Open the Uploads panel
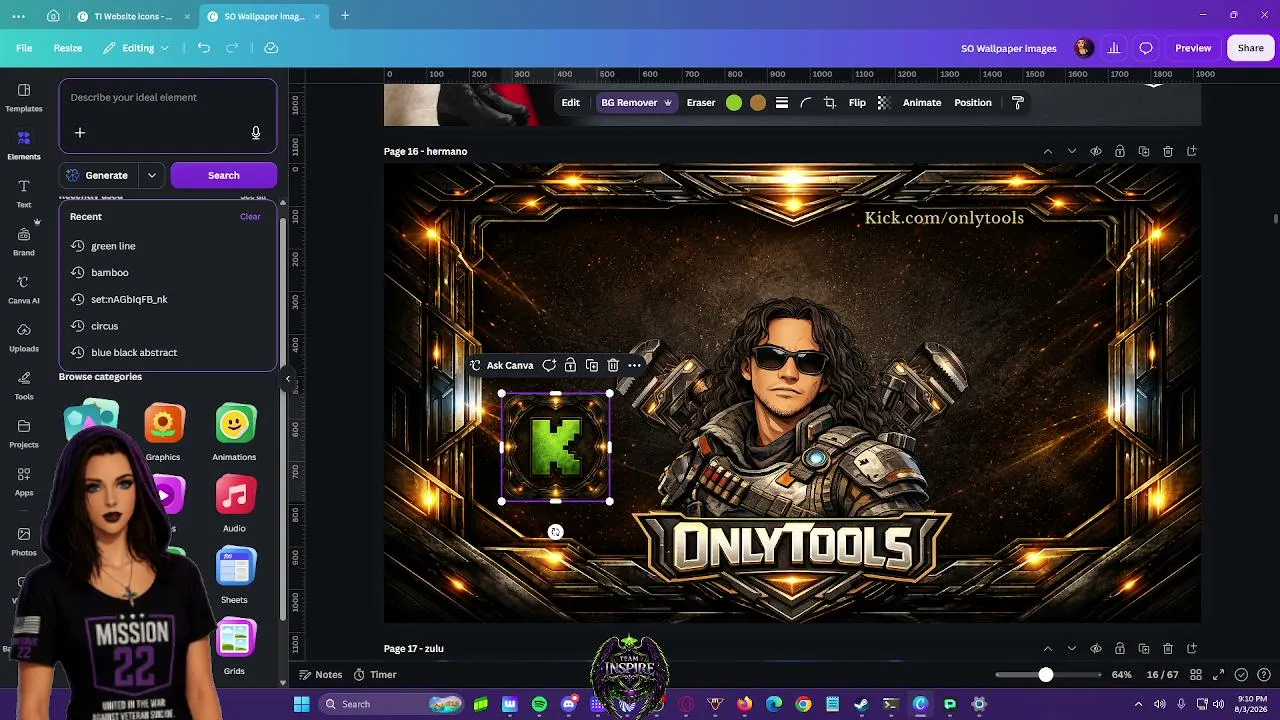The height and width of the screenshot is (720, 1280). click(x=24, y=337)
